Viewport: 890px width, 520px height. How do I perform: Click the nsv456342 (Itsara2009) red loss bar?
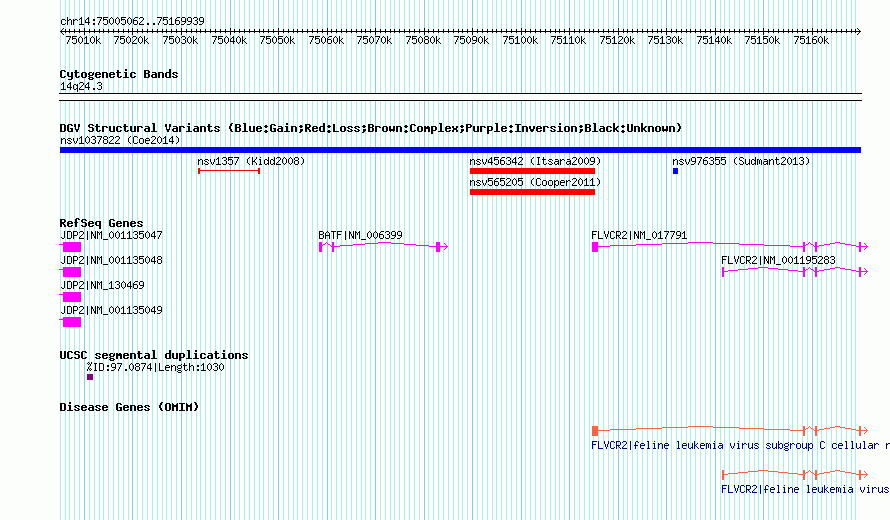[532, 171]
